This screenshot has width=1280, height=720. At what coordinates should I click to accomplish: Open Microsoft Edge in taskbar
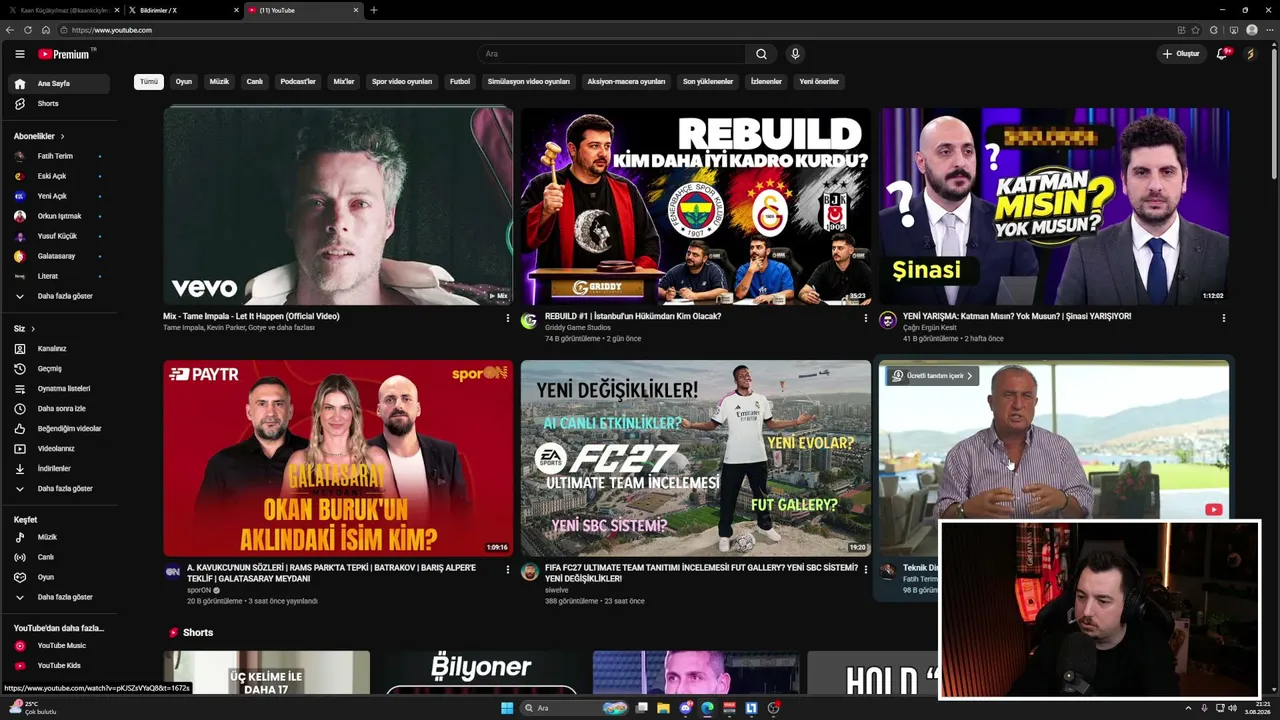707,708
